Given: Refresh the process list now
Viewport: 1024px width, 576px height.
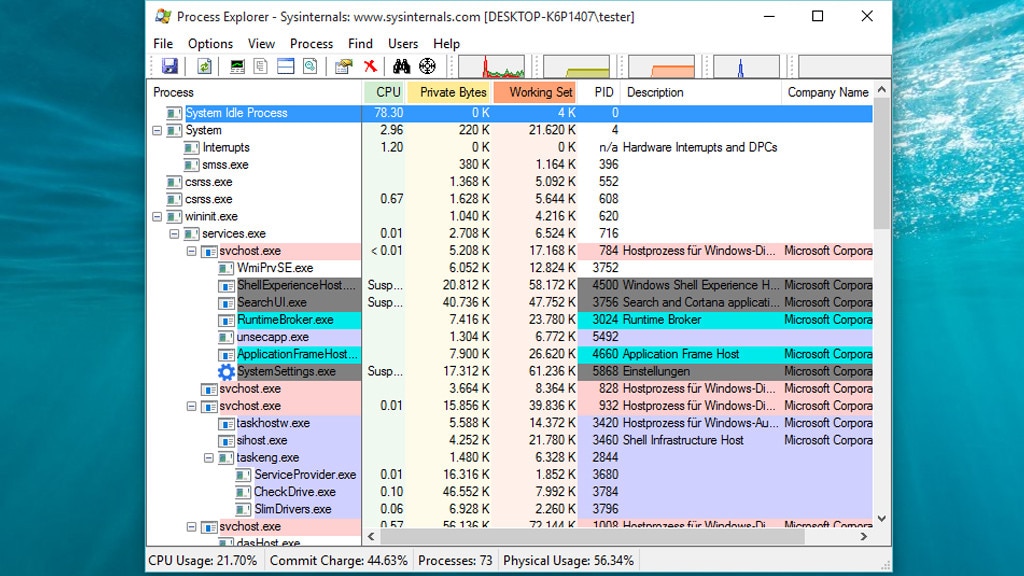Looking at the screenshot, I should [204, 65].
